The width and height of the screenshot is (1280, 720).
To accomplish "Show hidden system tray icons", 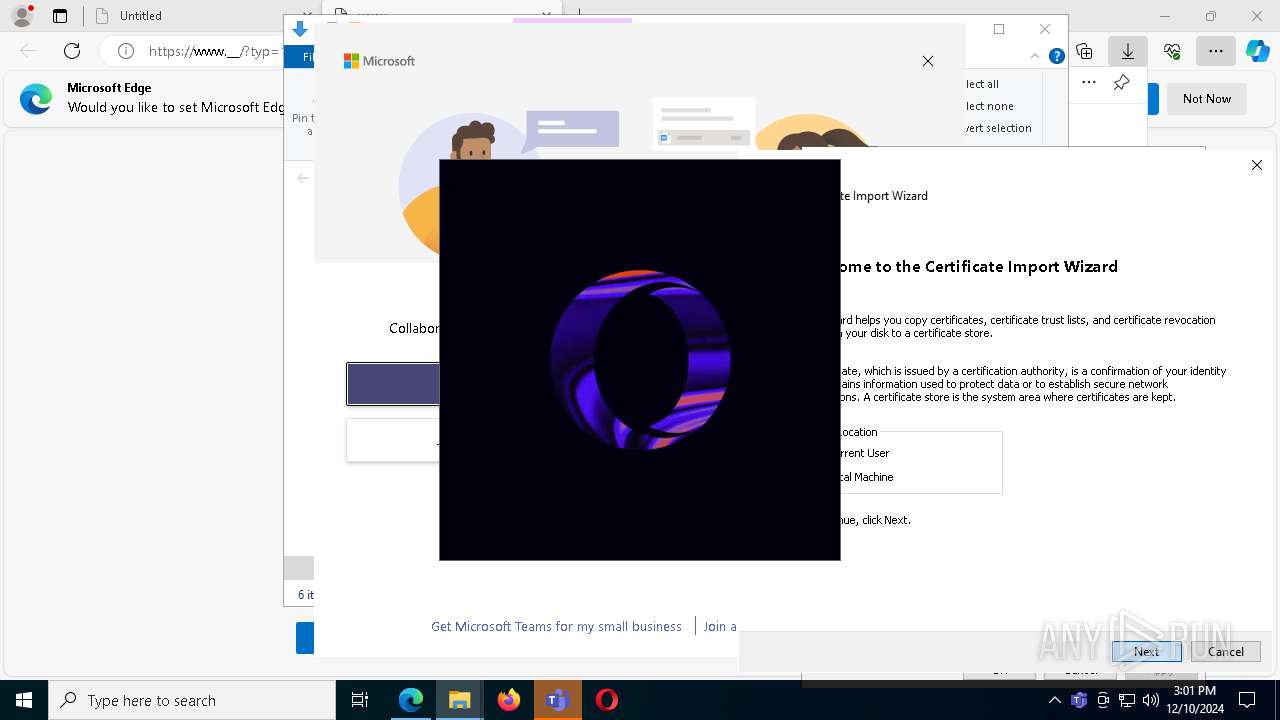I will click(x=1055, y=700).
